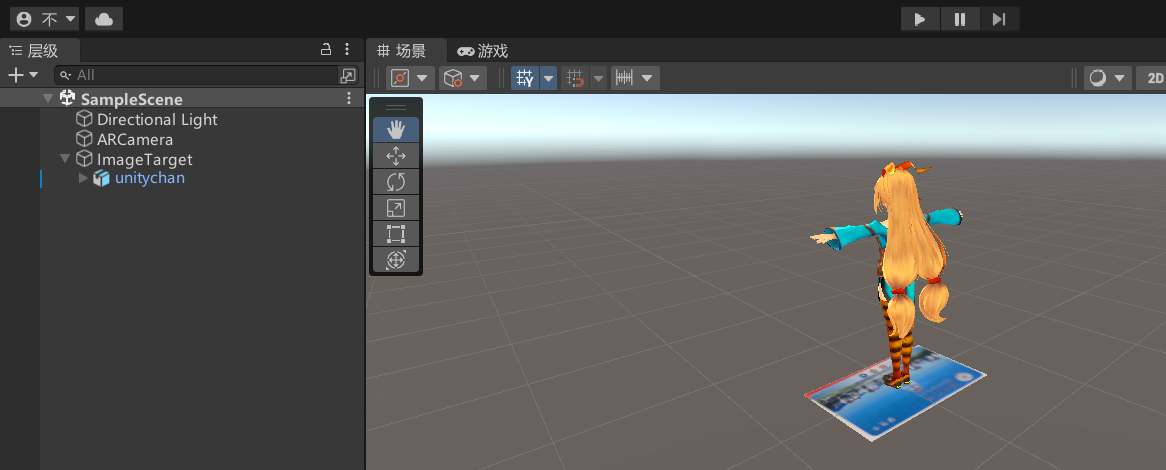Image resolution: width=1166 pixels, height=470 pixels.
Task: Start Play mode
Action: [x=920, y=19]
